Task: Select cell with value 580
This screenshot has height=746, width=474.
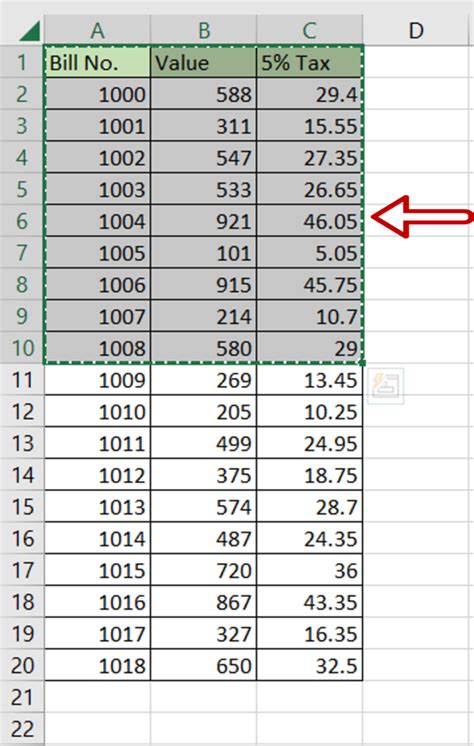Action: coord(204,348)
